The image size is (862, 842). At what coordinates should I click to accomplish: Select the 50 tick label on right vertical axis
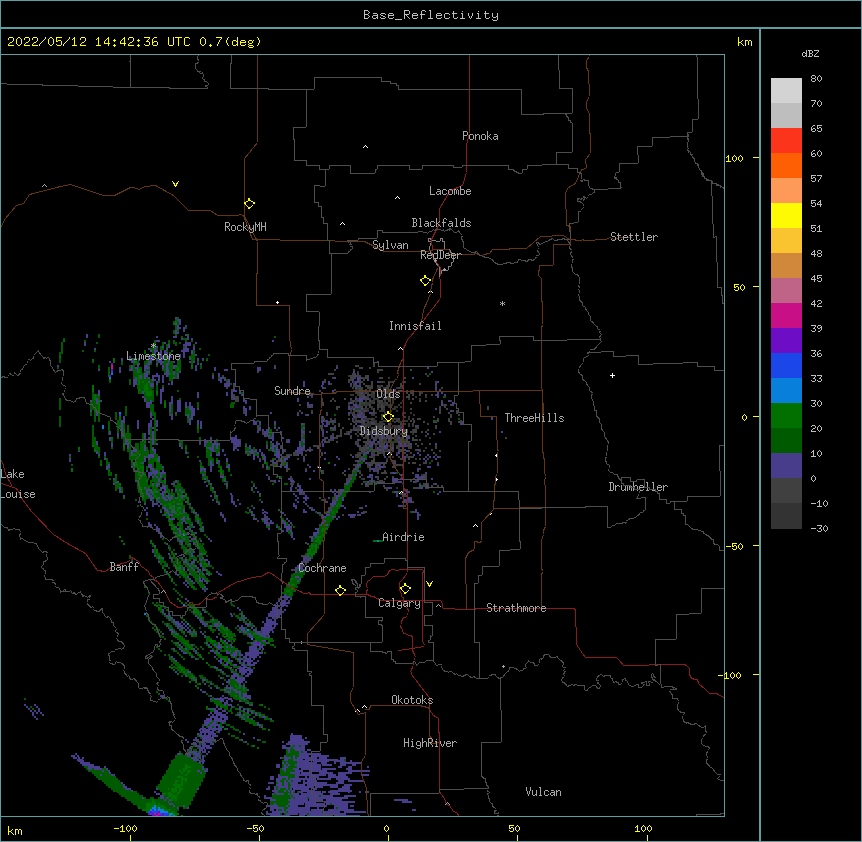pos(739,287)
